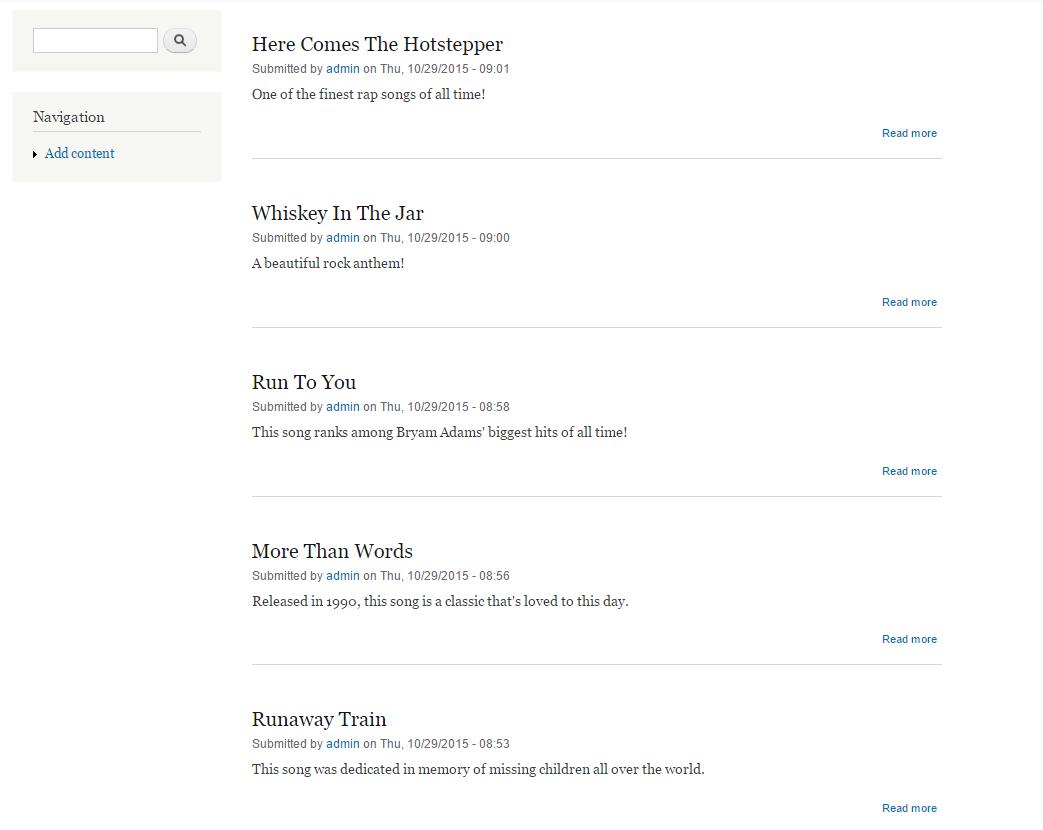
Task: Click admin author of Here Comes The Hotstepper
Action: (343, 69)
